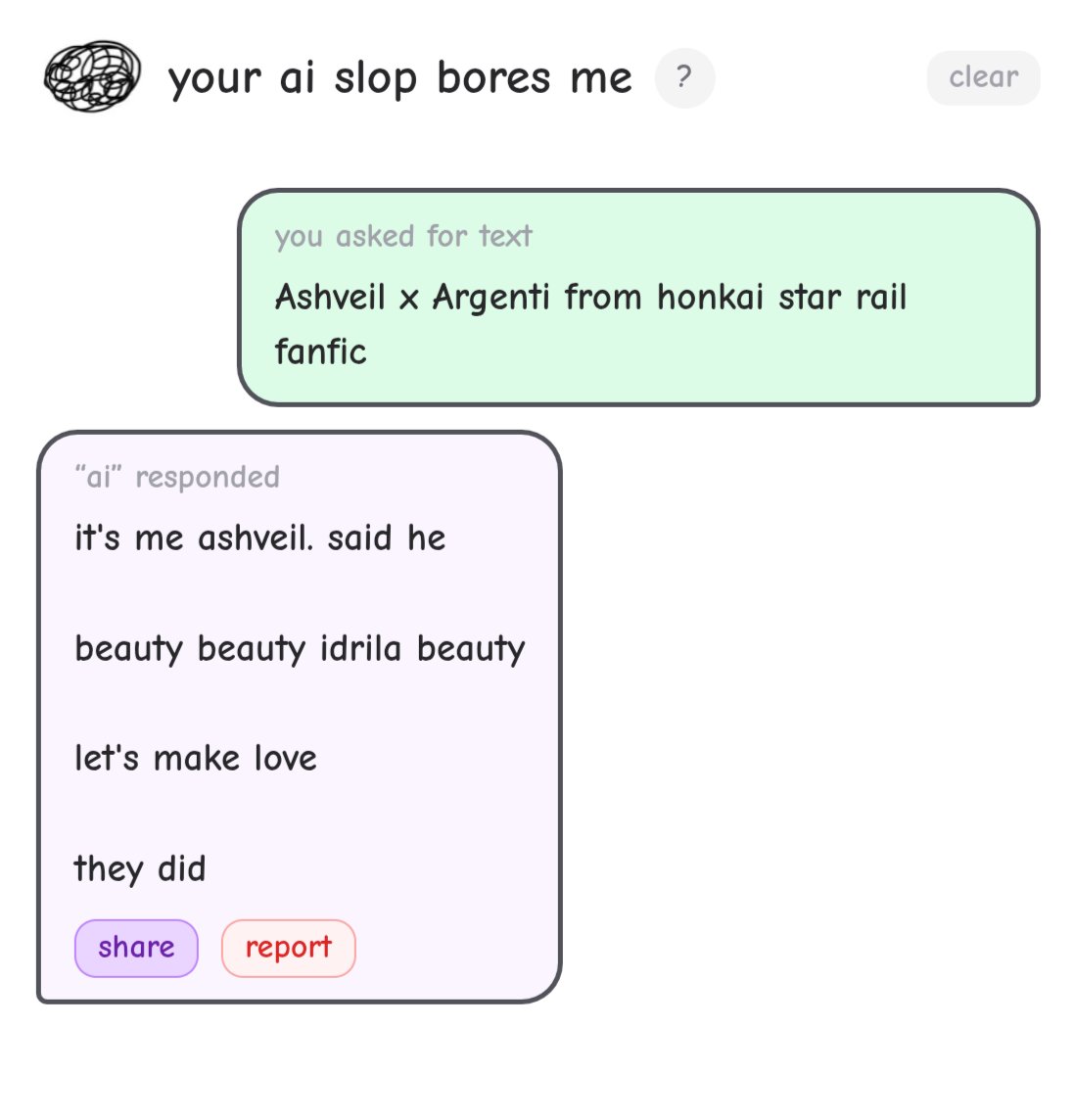
Task: Click the "your ai slop bores me" title
Action: [x=399, y=78]
